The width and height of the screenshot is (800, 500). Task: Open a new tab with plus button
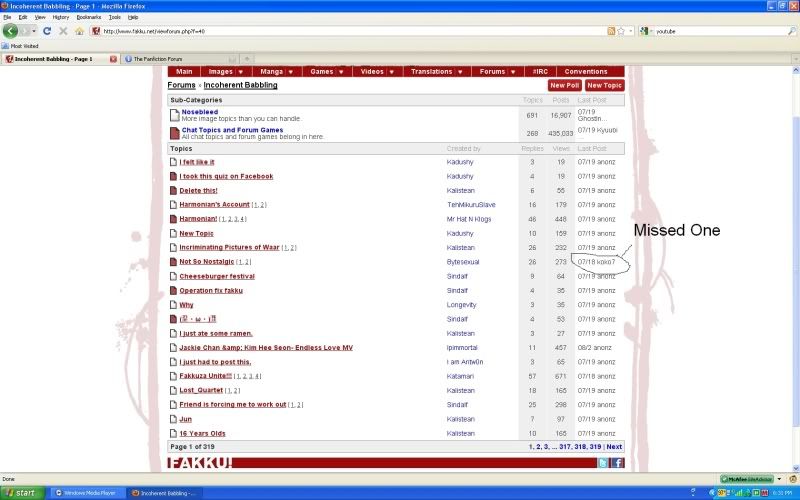pyautogui.click(x=247, y=59)
